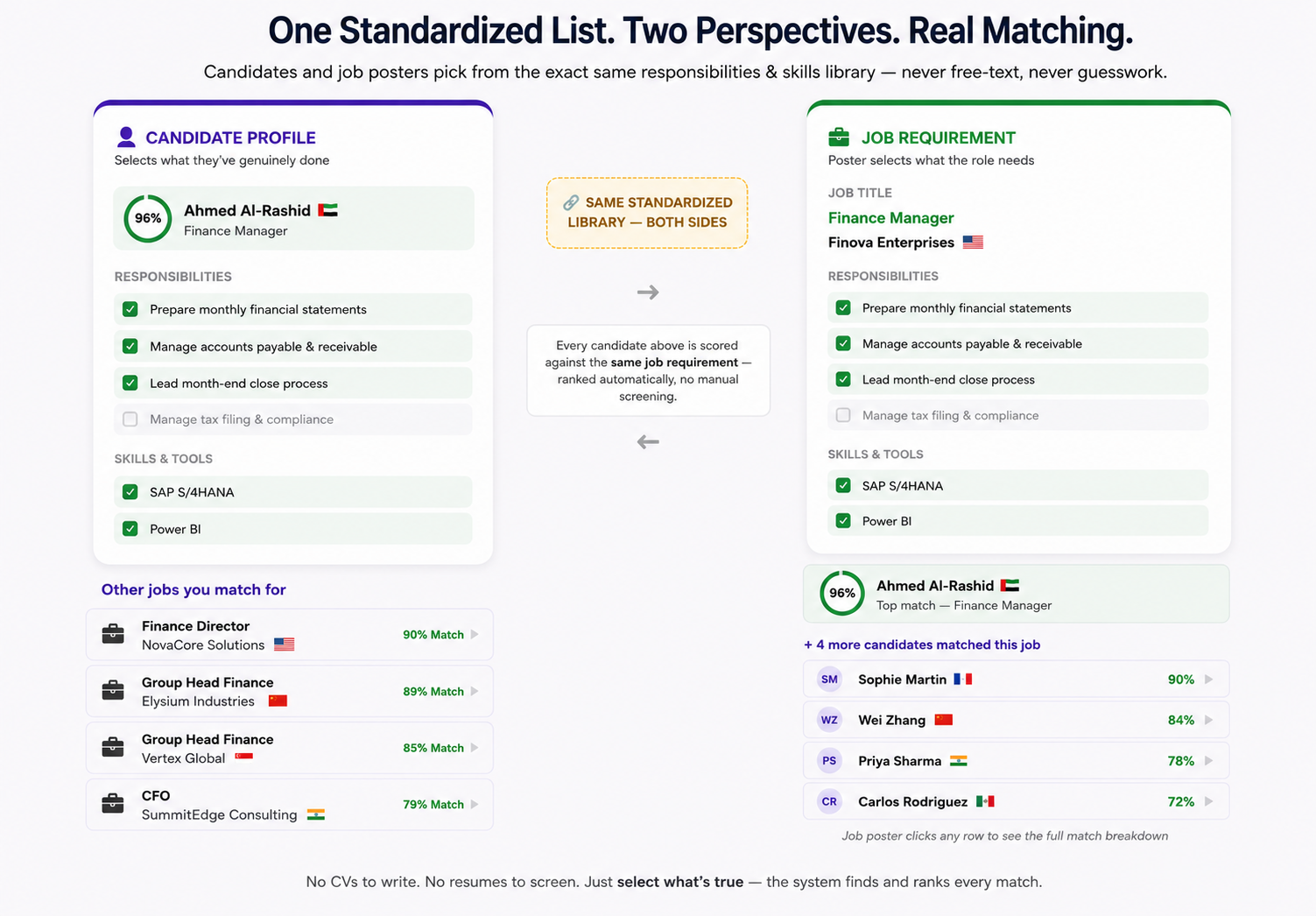Click the Job Requirement briefcase icon
This screenshot has height=916, width=1316.
coord(839,137)
